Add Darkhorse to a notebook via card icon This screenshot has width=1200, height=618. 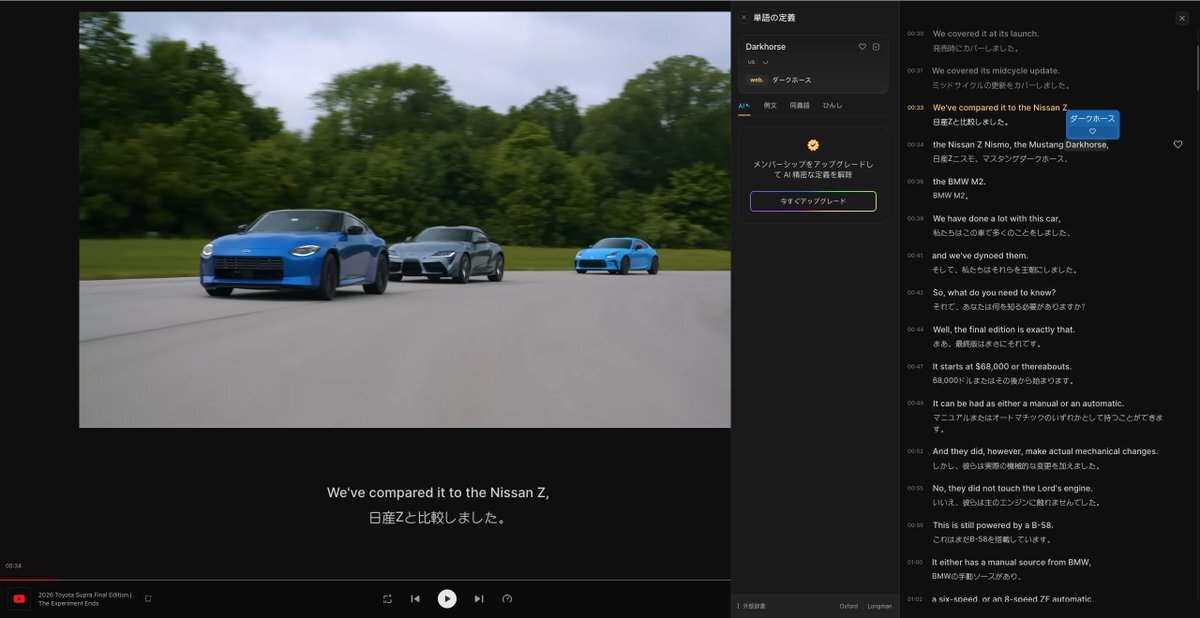pos(876,47)
